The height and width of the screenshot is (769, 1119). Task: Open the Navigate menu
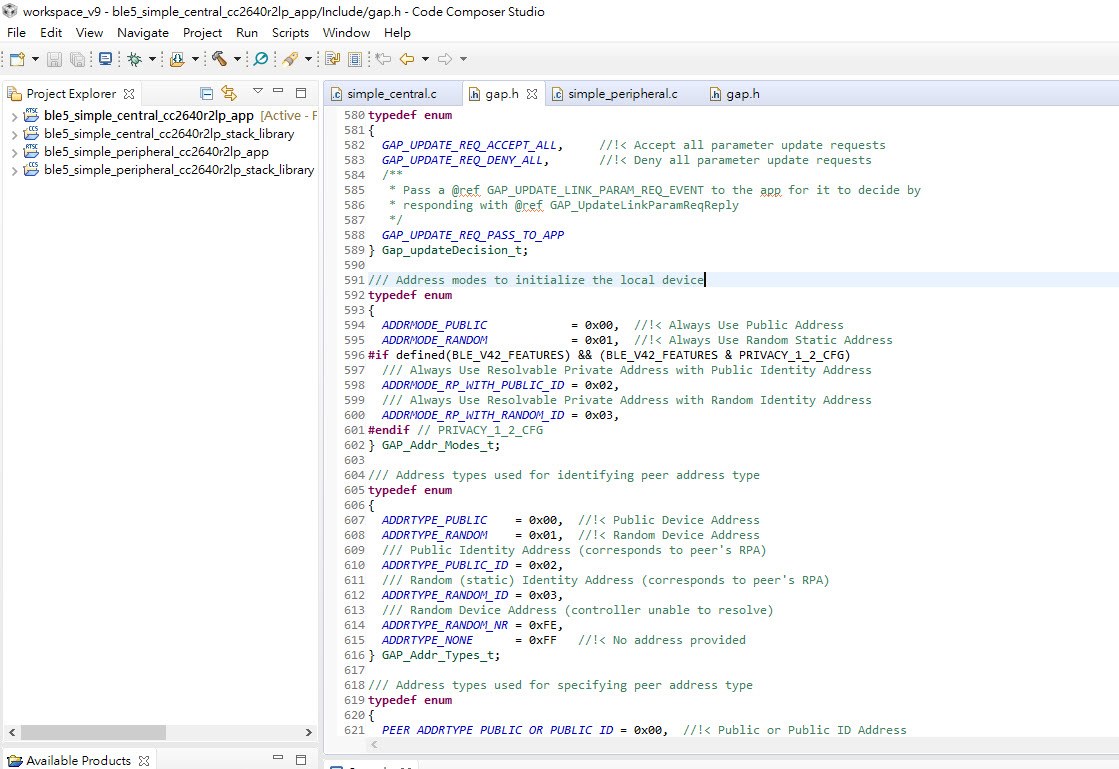pyautogui.click(x=142, y=32)
